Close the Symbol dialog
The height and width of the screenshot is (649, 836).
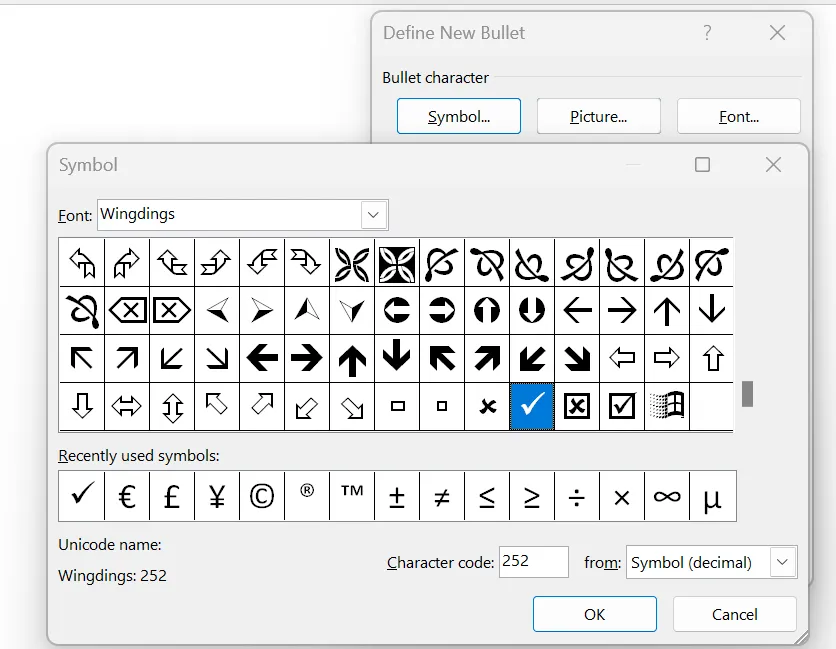pos(773,165)
